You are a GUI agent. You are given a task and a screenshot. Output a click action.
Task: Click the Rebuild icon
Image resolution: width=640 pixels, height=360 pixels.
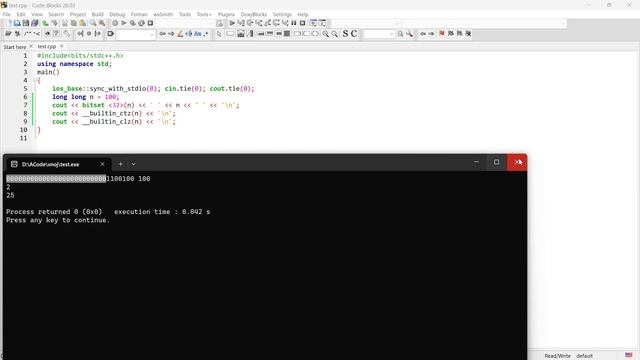click(141, 23)
